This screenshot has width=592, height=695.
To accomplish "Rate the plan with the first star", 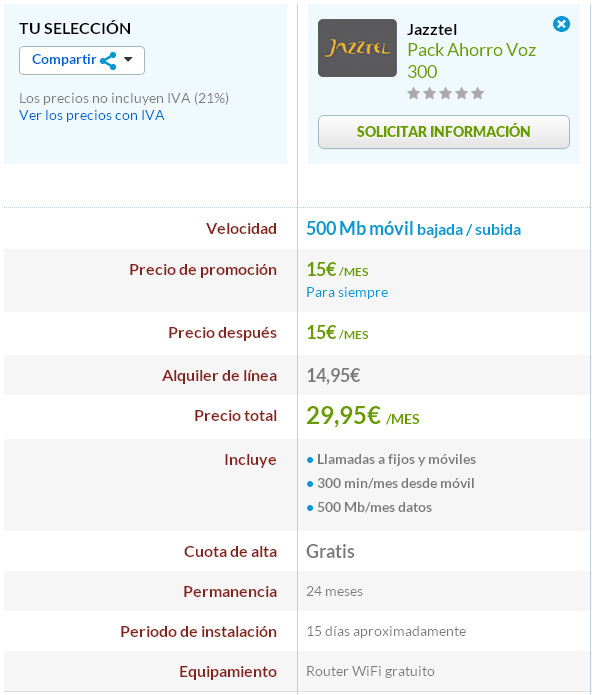I will coord(413,94).
